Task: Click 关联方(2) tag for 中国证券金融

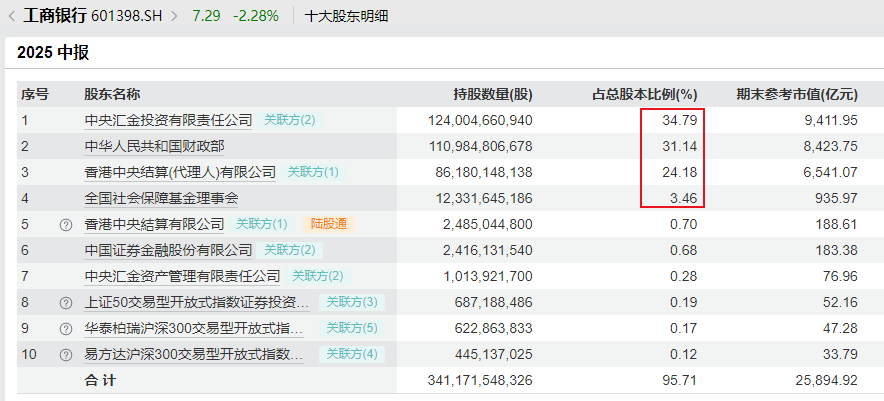Action: 290,250
